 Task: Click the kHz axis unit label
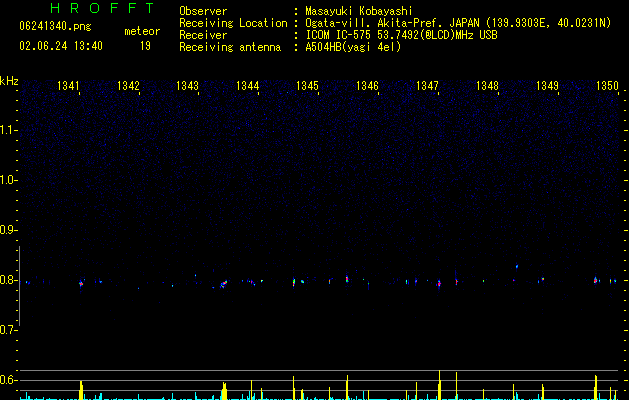(x=9, y=81)
